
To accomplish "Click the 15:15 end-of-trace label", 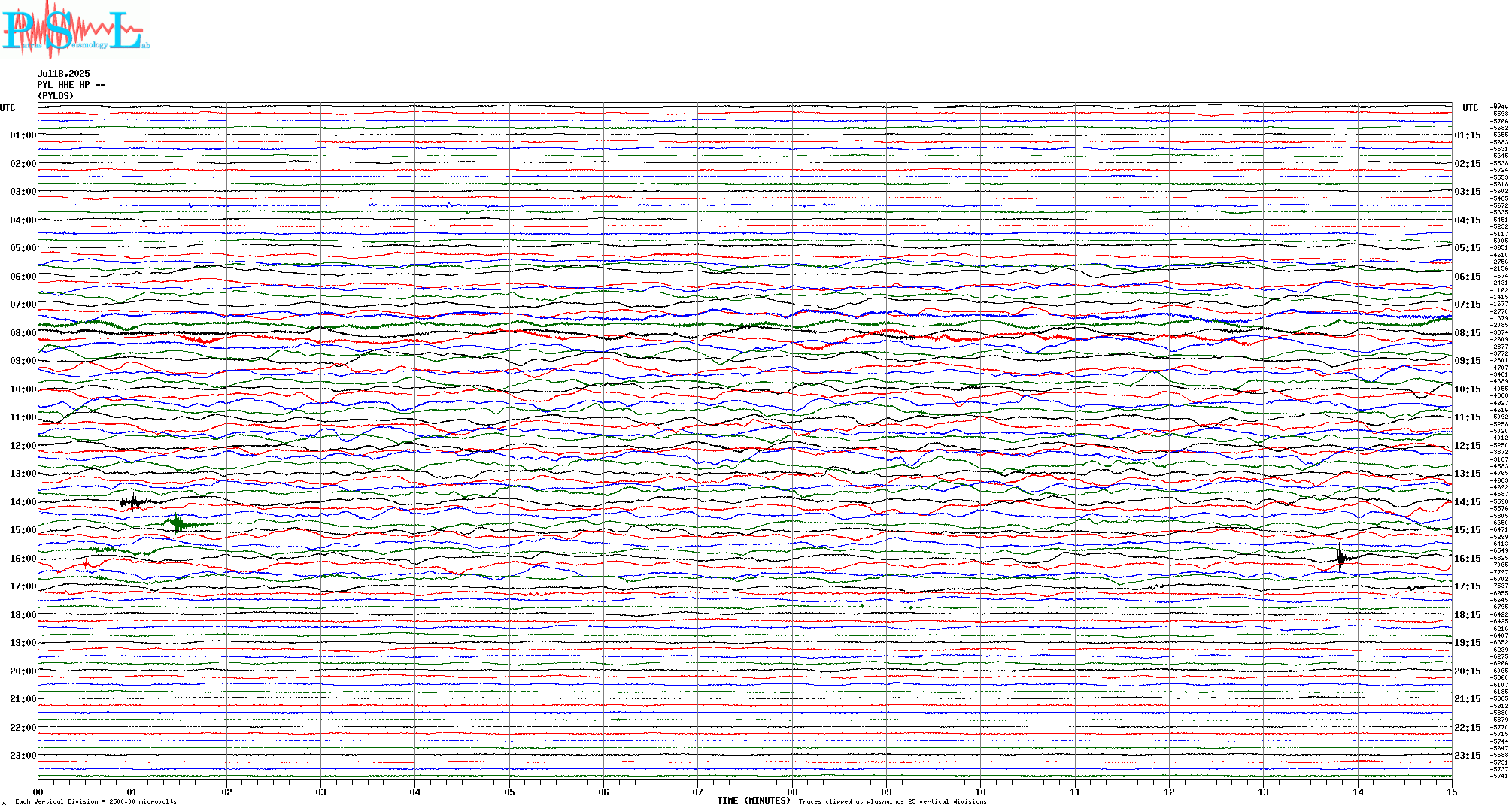I will coord(1468,530).
